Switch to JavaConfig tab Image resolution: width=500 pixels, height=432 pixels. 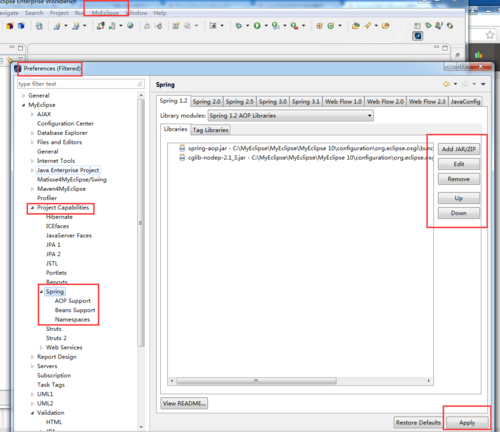click(465, 101)
